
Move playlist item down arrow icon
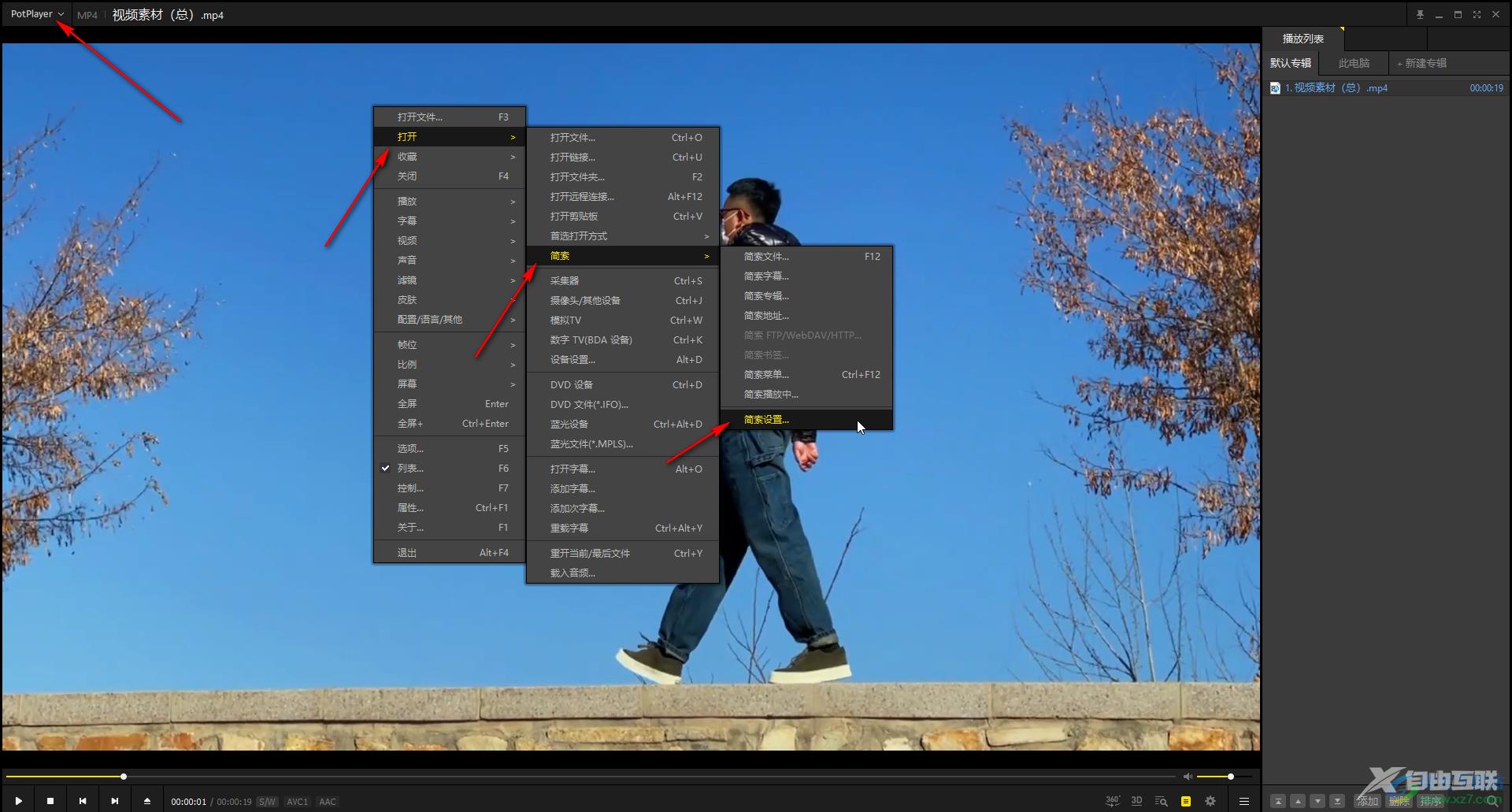tap(1317, 801)
